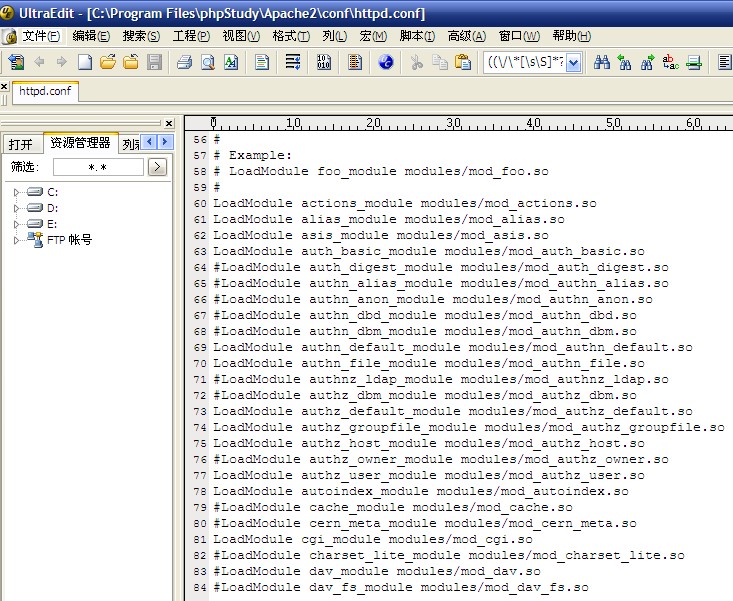This screenshot has width=733, height=601.
Task: Close the file explorer side panel
Action: [x=169, y=123]
